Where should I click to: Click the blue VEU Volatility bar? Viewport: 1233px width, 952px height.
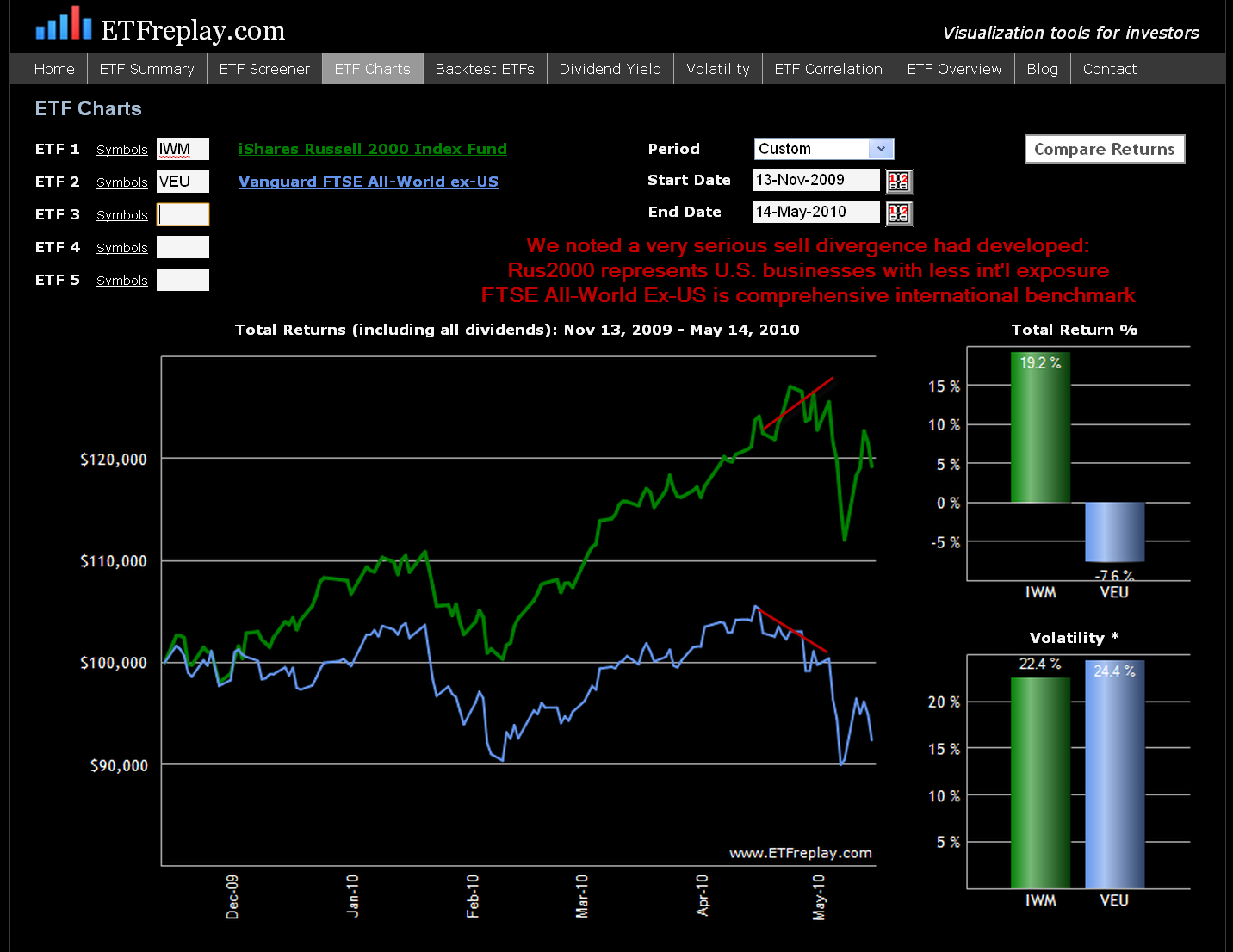[x=1115, y=774]
